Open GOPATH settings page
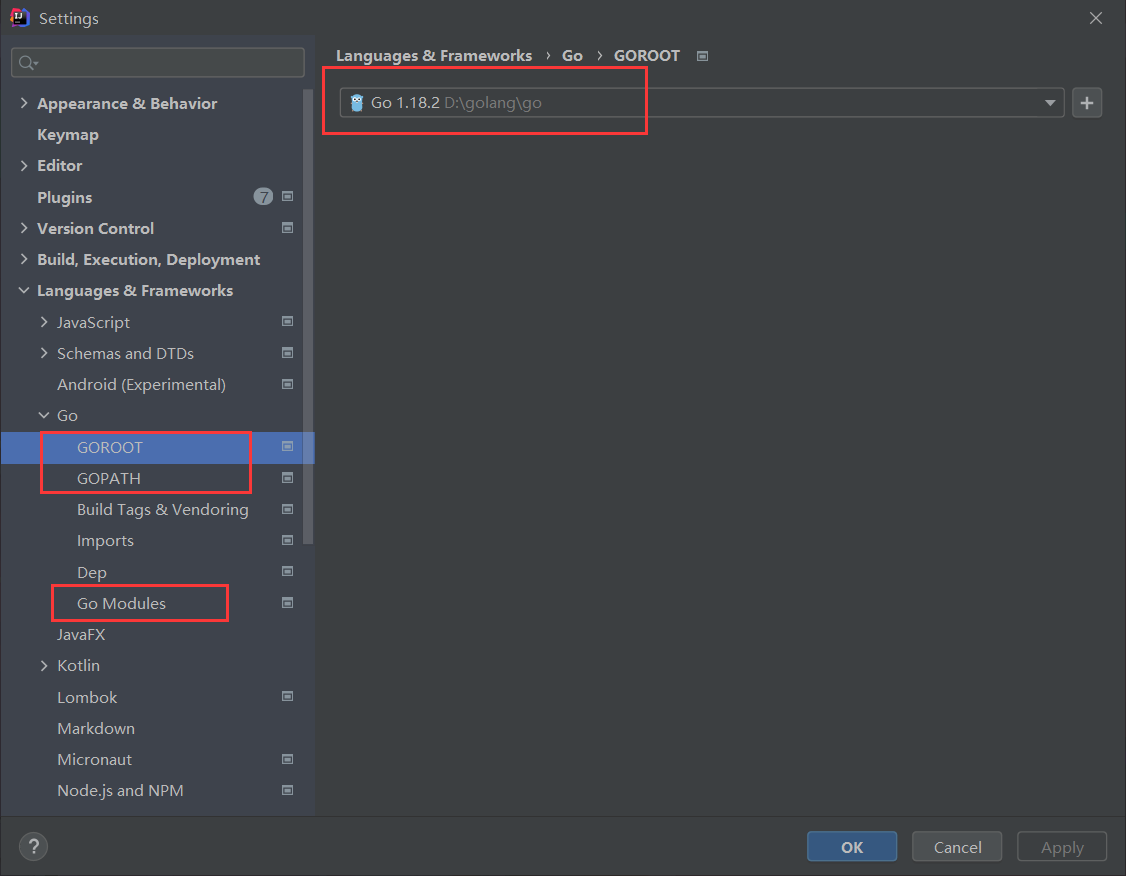The image size is (1126, 876). 108,478
